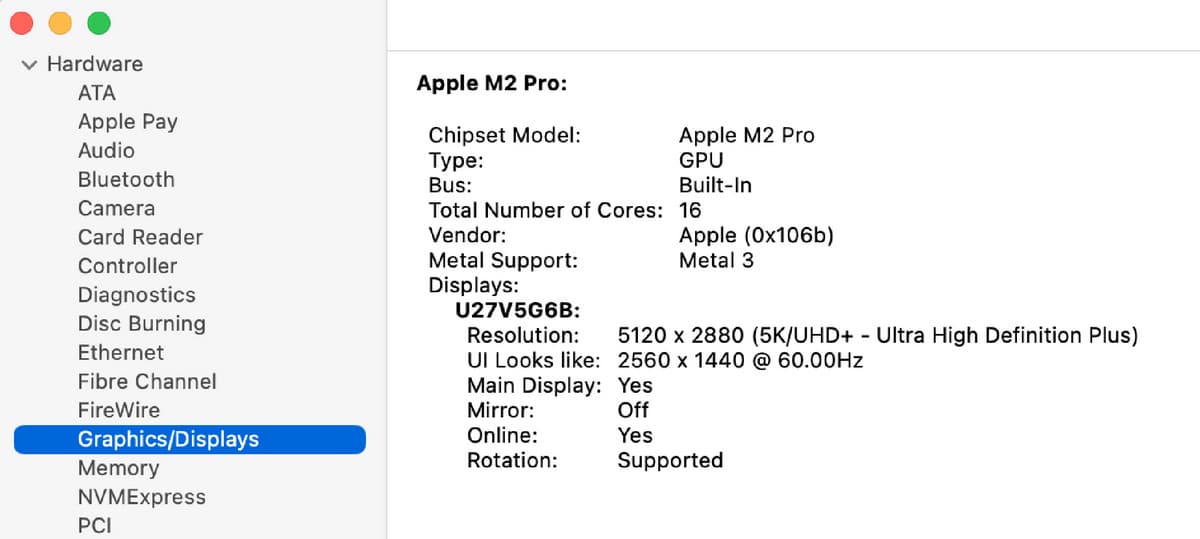Screen dimensions: 1200x539
Task: Select the Fibre Channel entry
Action: tap(147, 382)
